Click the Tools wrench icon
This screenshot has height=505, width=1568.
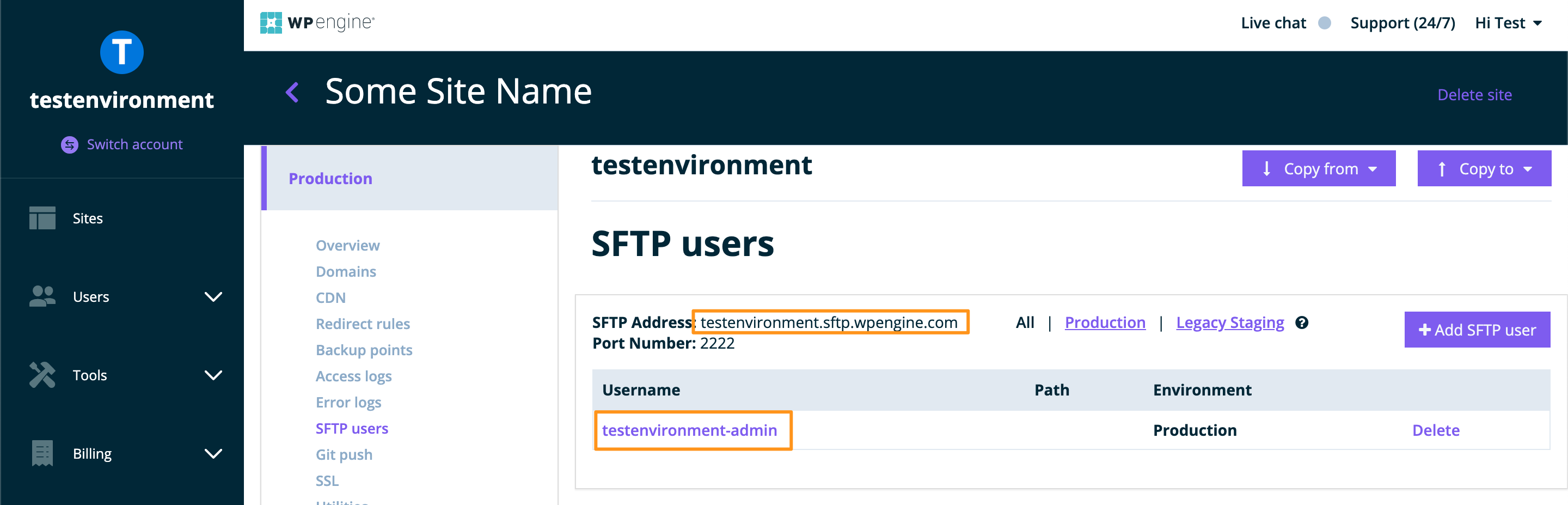[42, 375]
